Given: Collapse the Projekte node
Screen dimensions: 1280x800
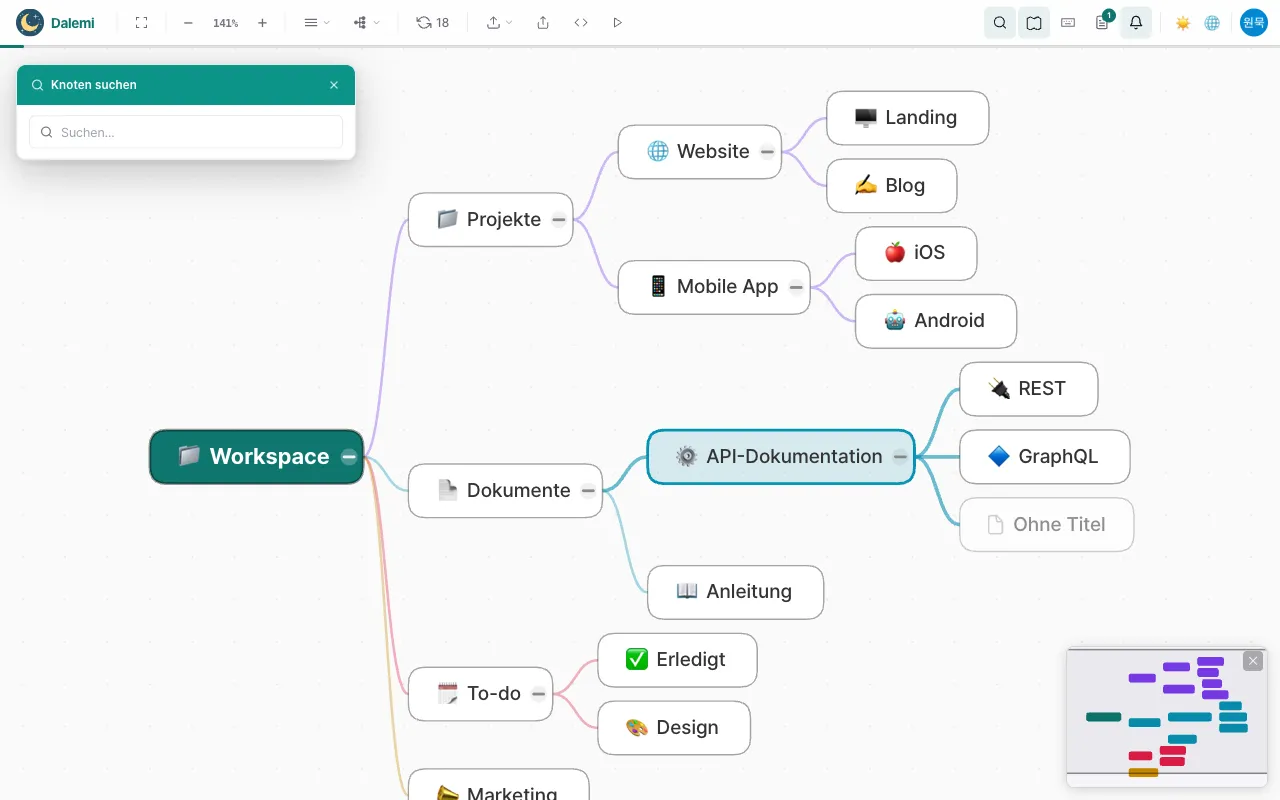Looking at the screenshot, I should pos(559,220).
